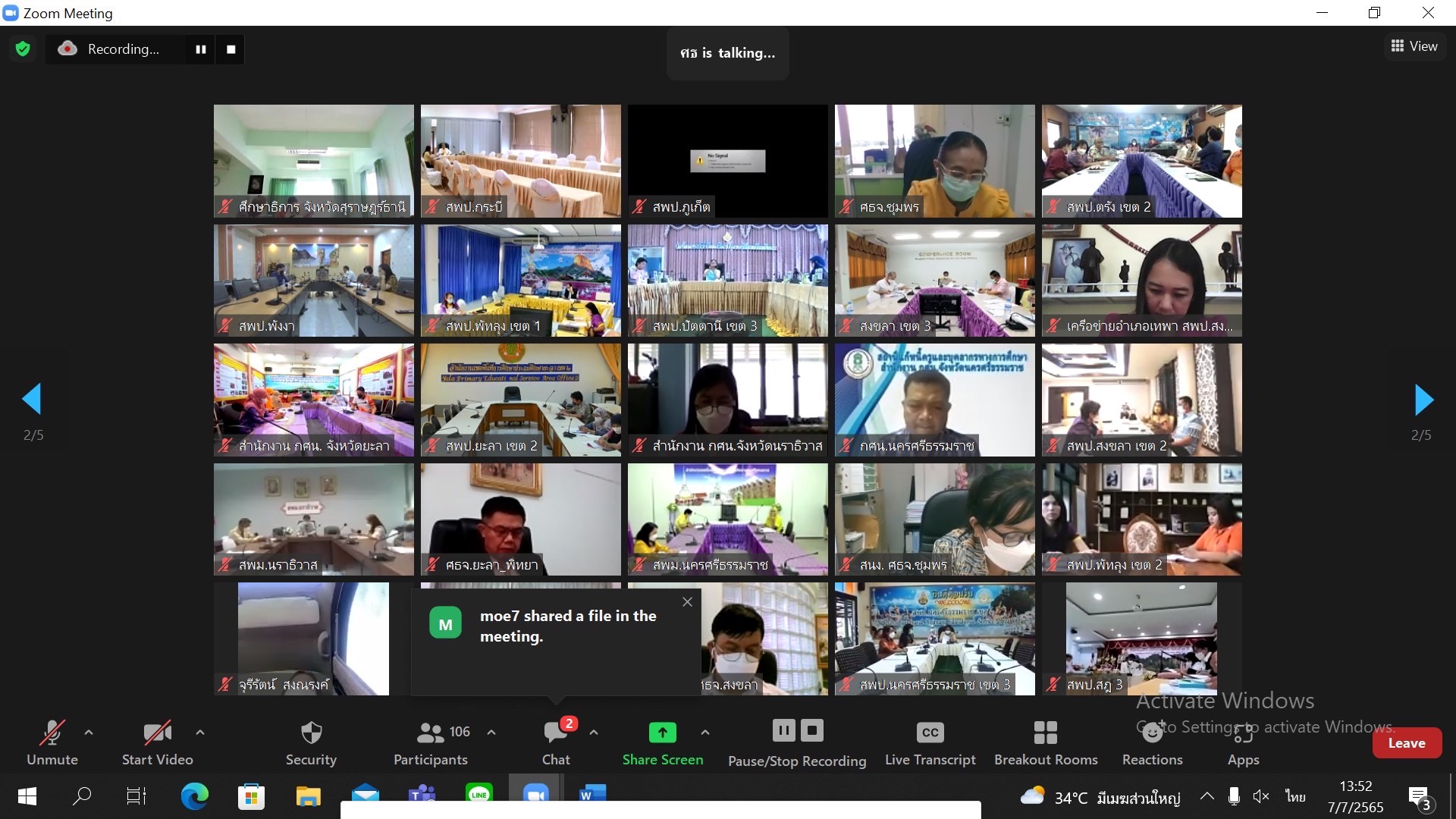
Task: Open the View layout menu
Action: point(1414,46)
